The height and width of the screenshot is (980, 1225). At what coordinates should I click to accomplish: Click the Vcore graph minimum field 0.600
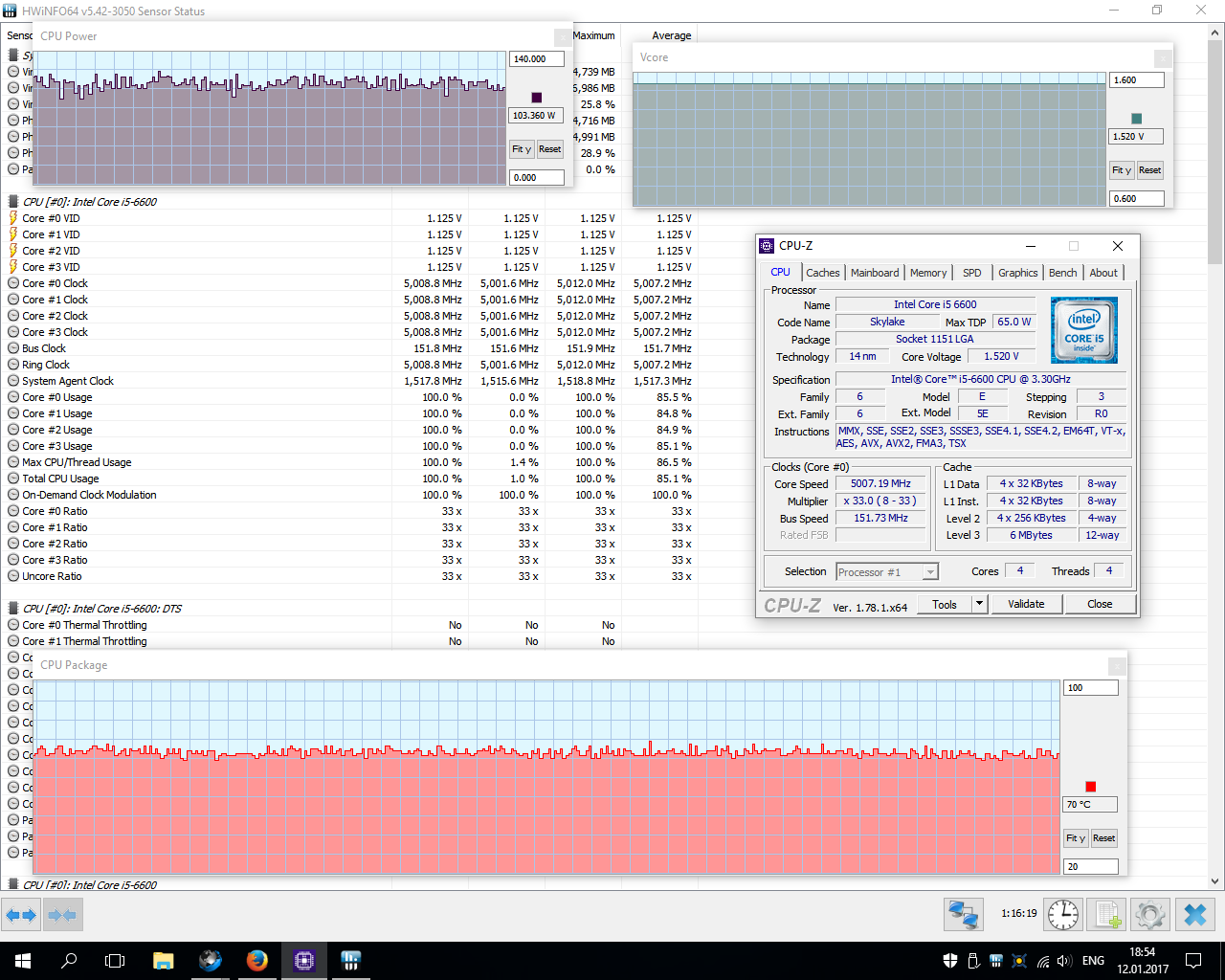click(x=1137, y=199)
